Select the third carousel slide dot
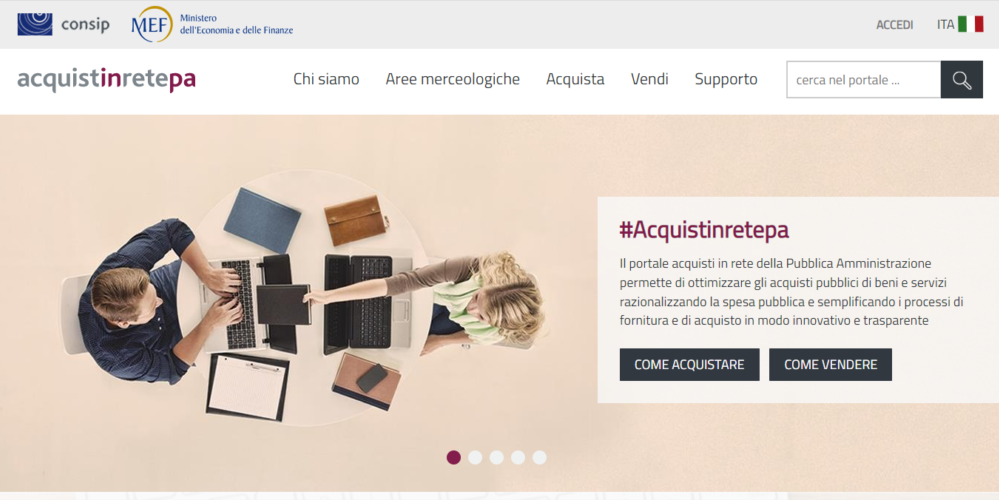The height and width of the screenshot is (500, 999). [497, 457]
